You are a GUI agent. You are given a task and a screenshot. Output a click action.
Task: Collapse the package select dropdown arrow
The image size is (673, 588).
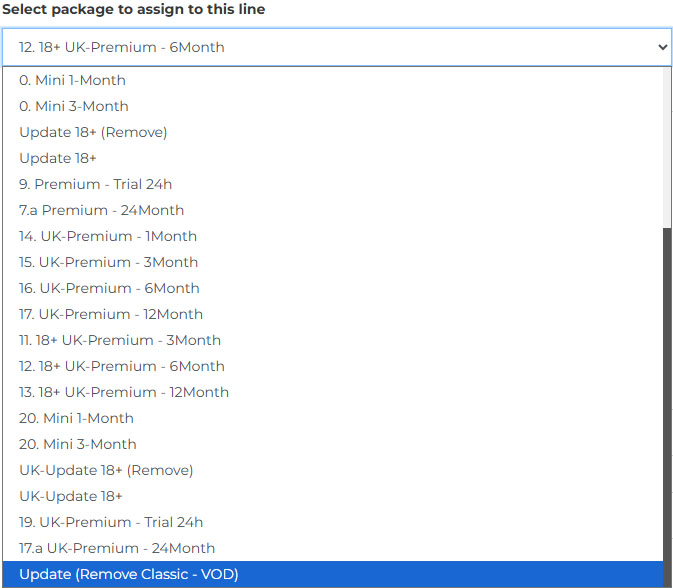pyautogui.click(x=661, y=47)
